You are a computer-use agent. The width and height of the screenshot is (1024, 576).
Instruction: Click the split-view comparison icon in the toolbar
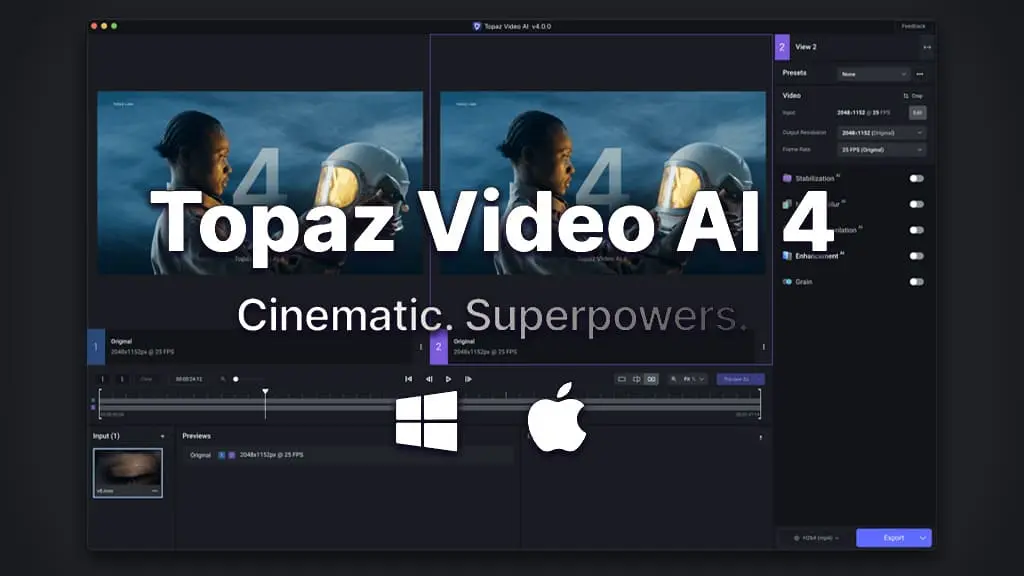[636, 379]
